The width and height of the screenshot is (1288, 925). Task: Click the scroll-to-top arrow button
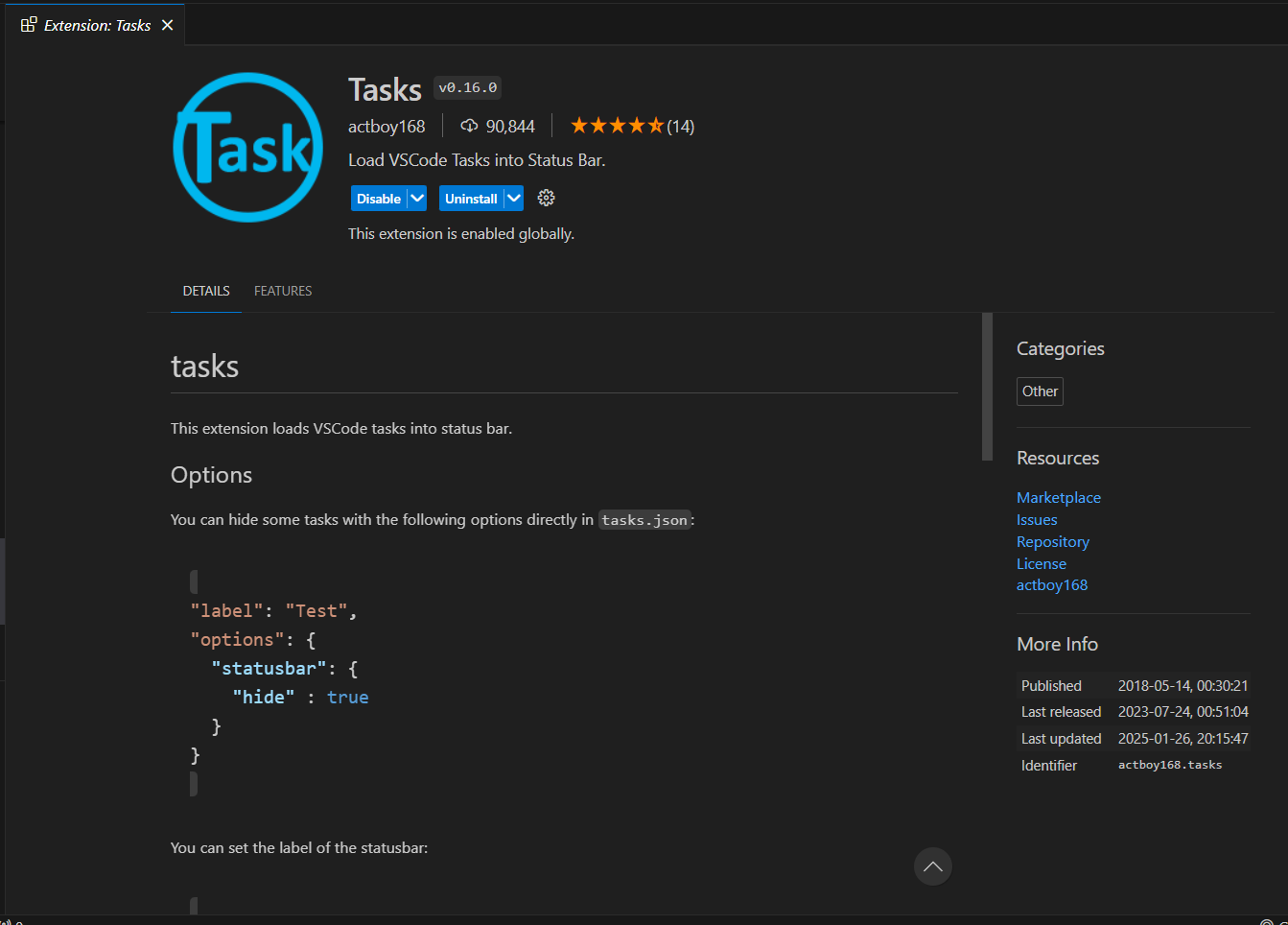[x=932, y=866]
